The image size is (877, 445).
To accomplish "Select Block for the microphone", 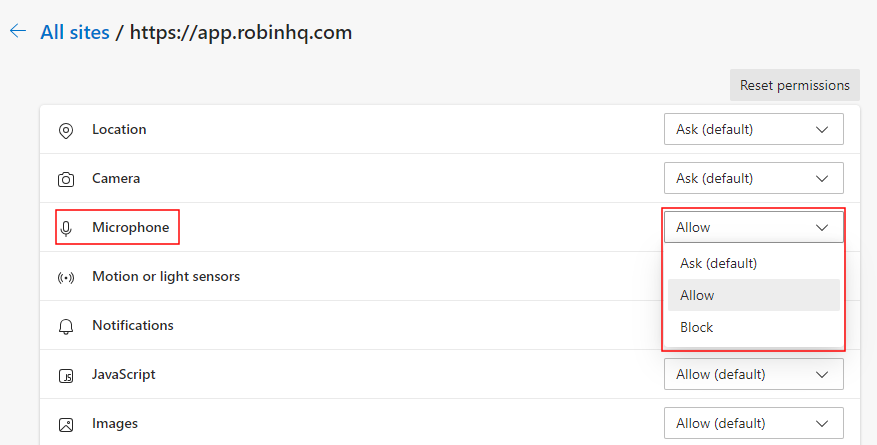I will coord(697,327).
